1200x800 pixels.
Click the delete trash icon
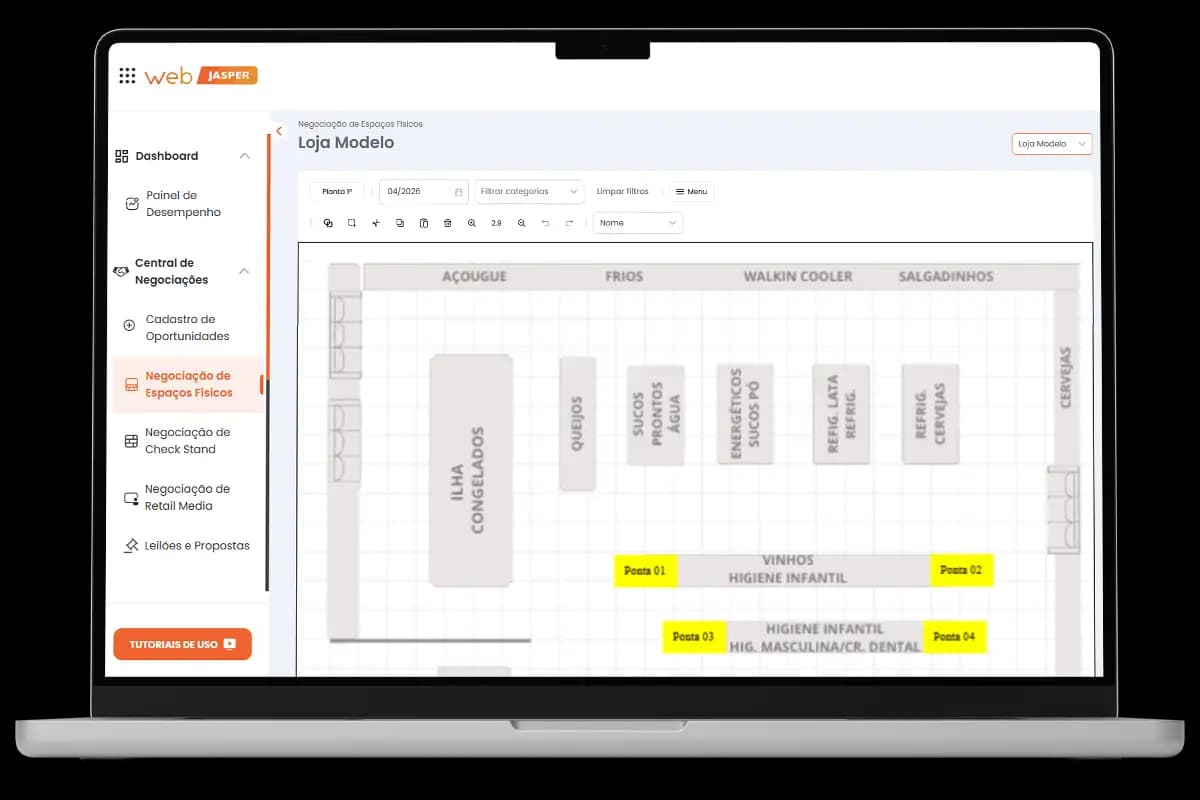tap(447, 223)
